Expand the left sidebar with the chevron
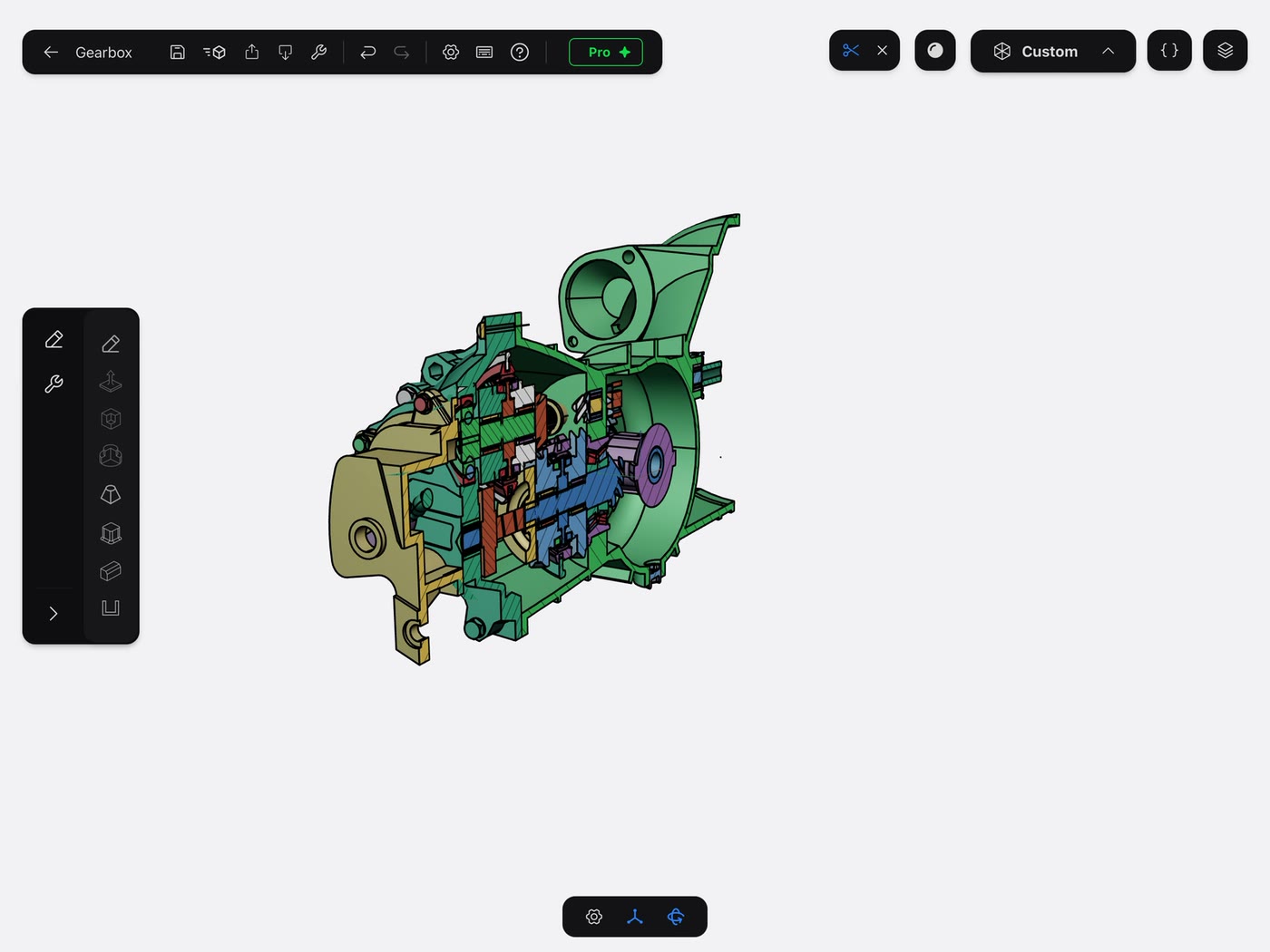 click(54, 614)
